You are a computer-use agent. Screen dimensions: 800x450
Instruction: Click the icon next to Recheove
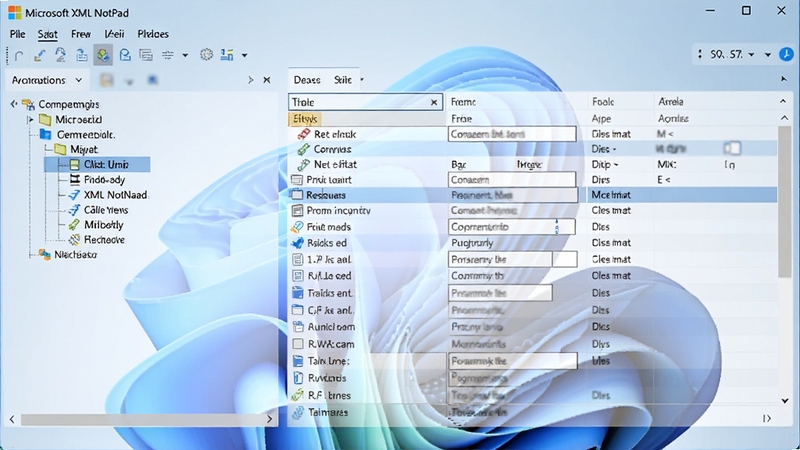point(74,239)
